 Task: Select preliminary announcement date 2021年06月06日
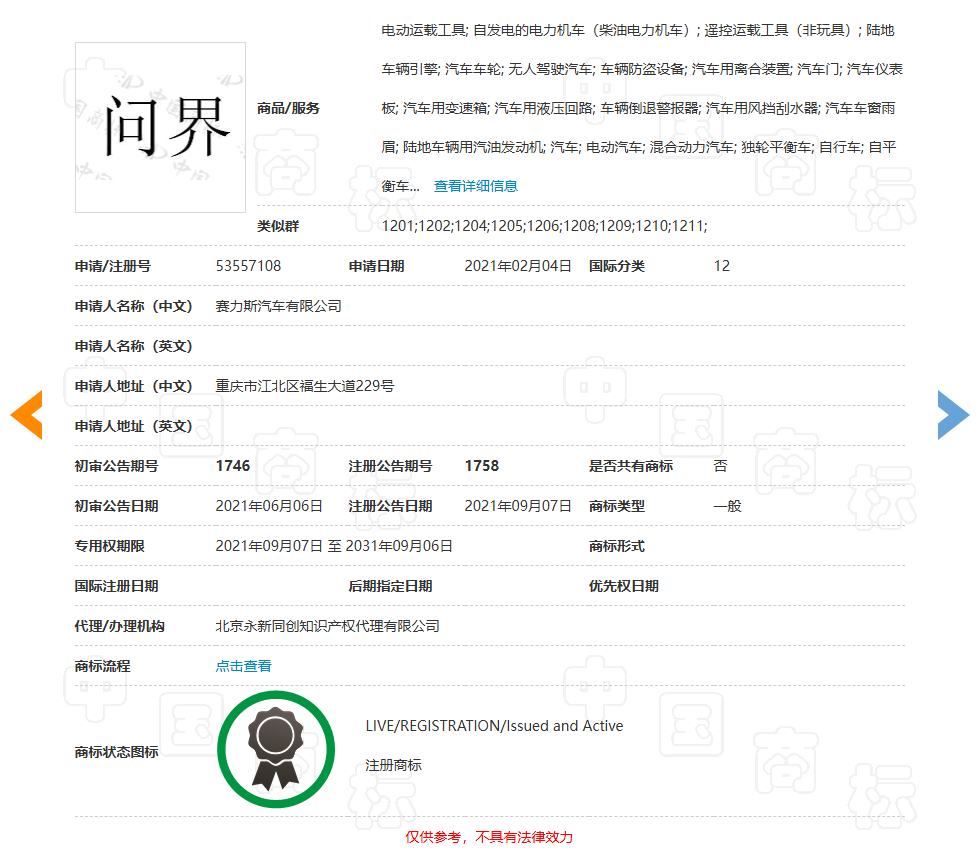tap(269, 506)
